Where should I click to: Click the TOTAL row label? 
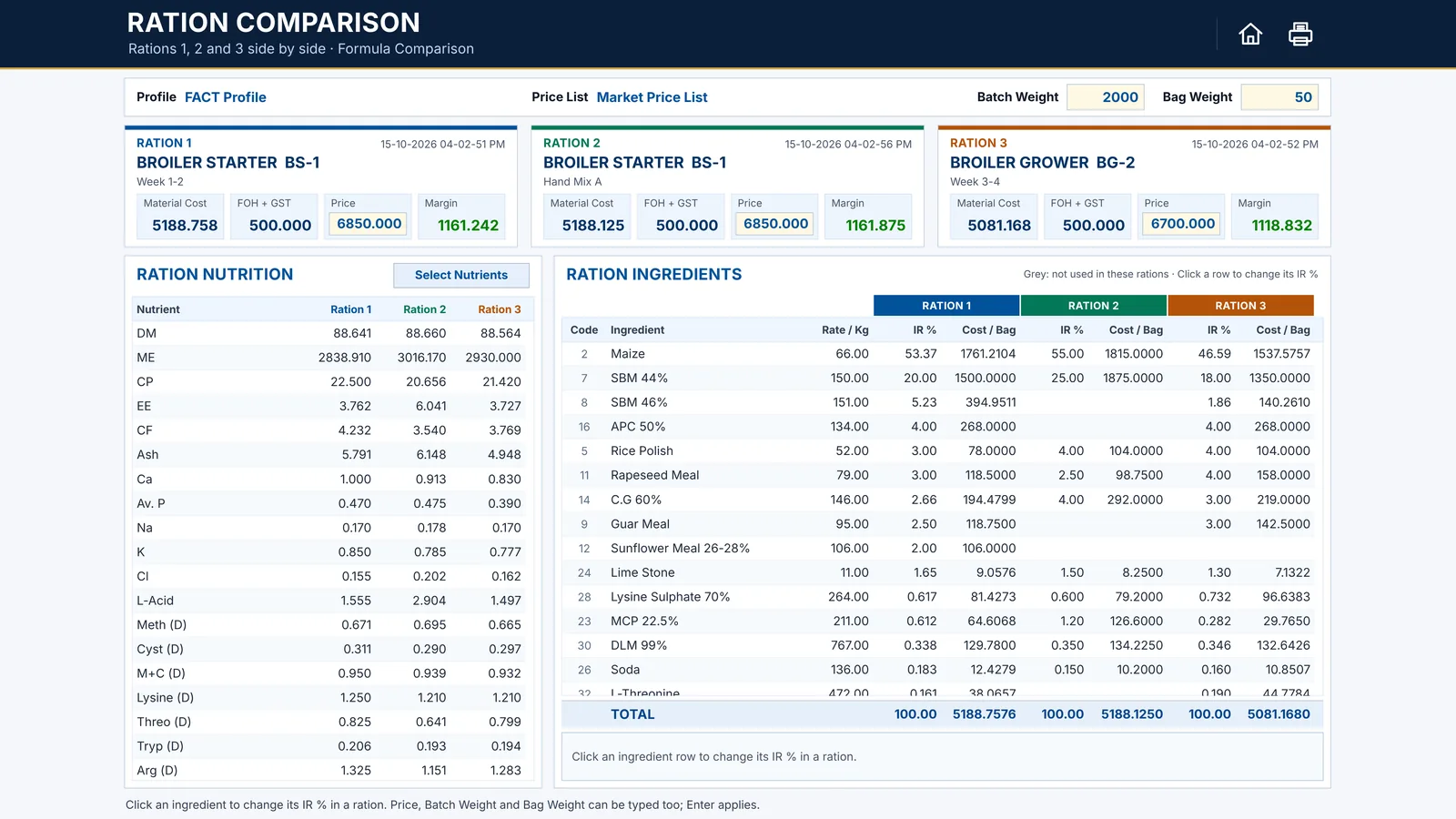tap(632, 714)
